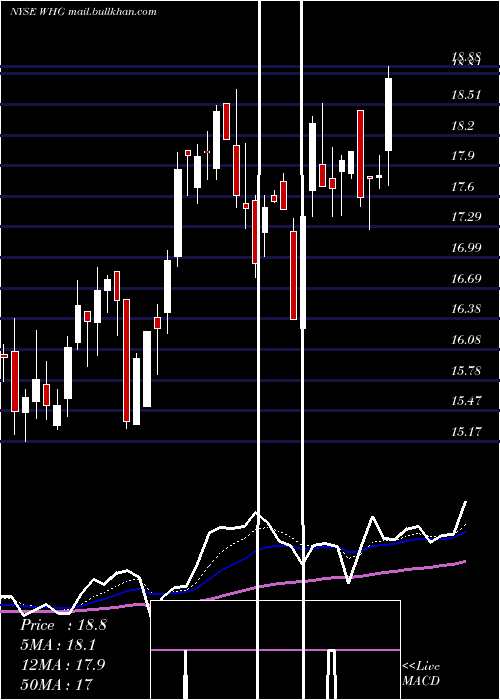Click the NYSE WHG mail.bullkhan.com title text
500x700 pixels.
pyautogui.click(x=83, y=12)
